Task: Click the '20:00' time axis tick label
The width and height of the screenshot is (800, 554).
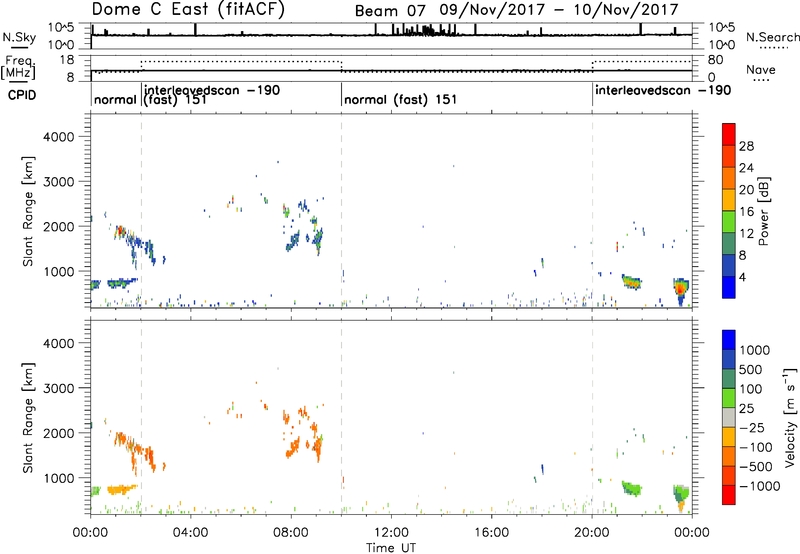Action: (x=592, y=533)
